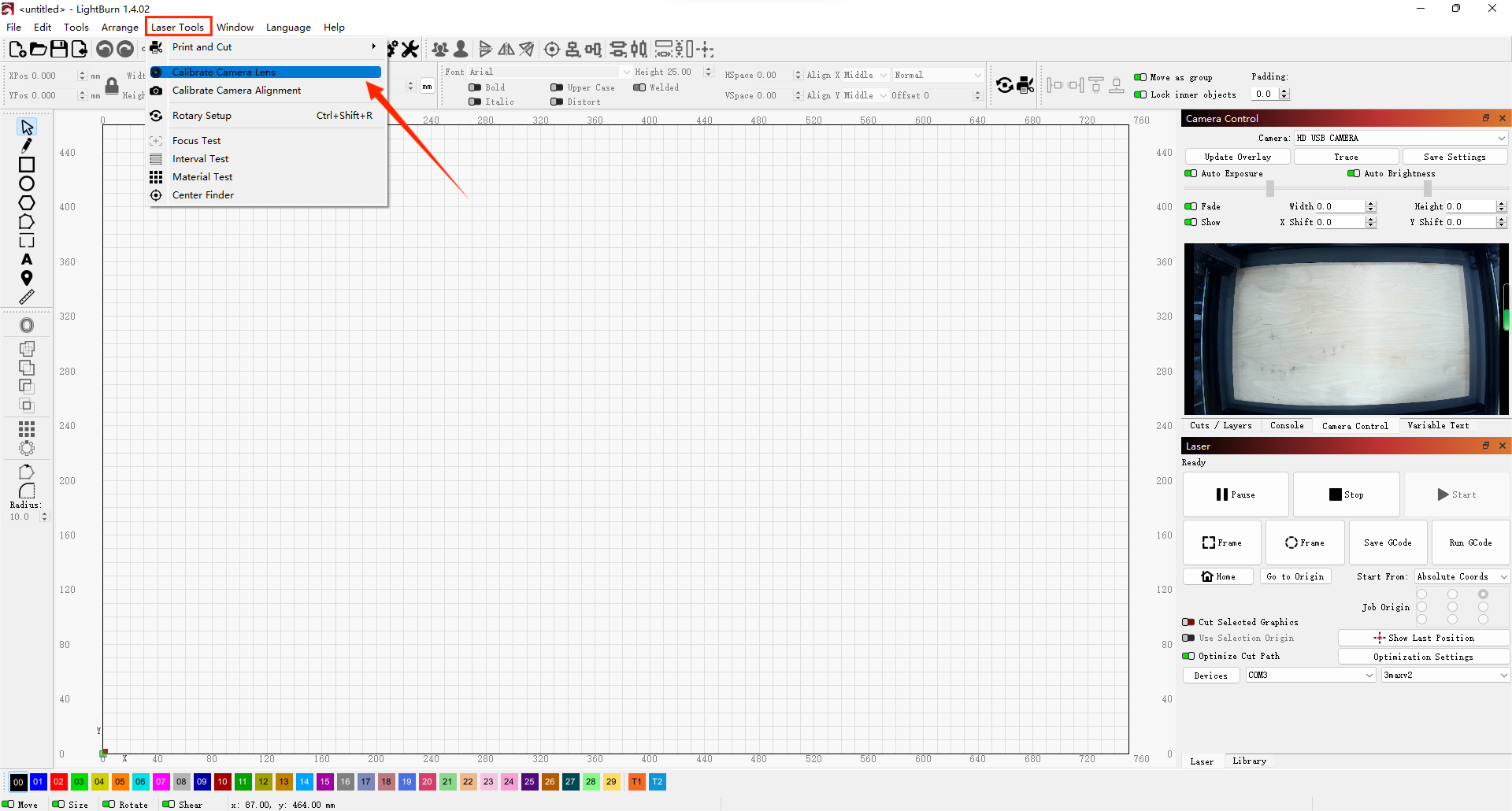Pick the Position Laser marker tool
The image size is (1512, 811).
27,278
